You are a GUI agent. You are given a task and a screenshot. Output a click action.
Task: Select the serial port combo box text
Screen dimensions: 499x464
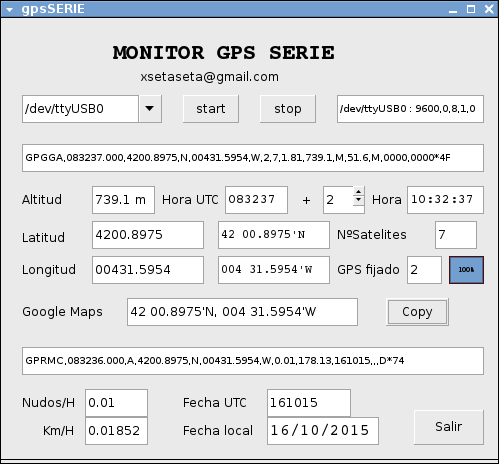pos(80,109)
